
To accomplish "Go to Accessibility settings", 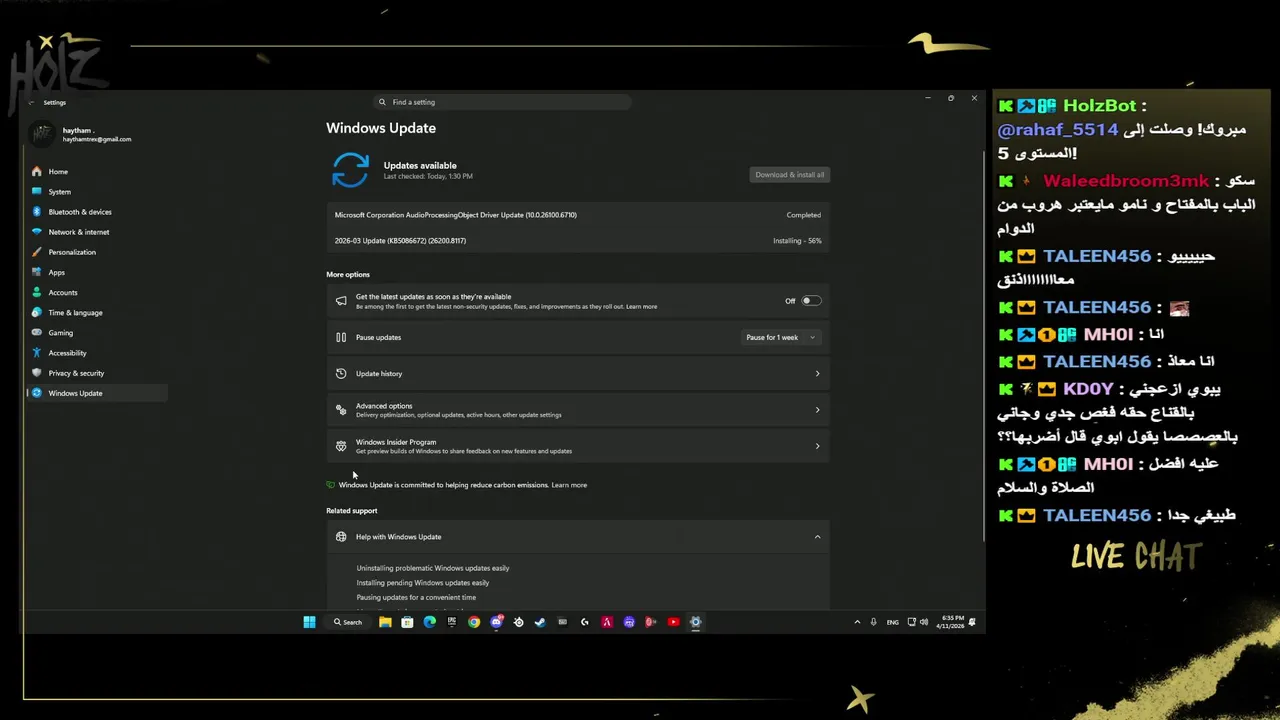I will click(x=97, y=352).
